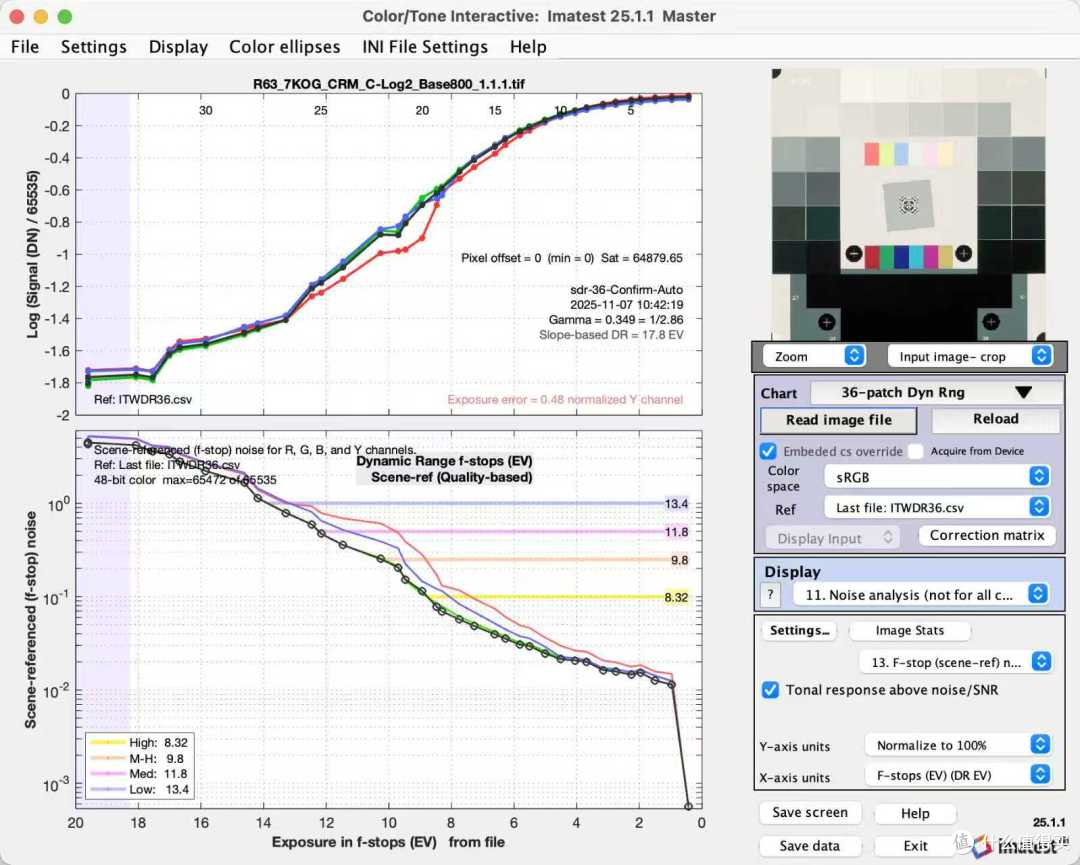Click the Save data button
1080x865 pixels.
coord(810,846)
